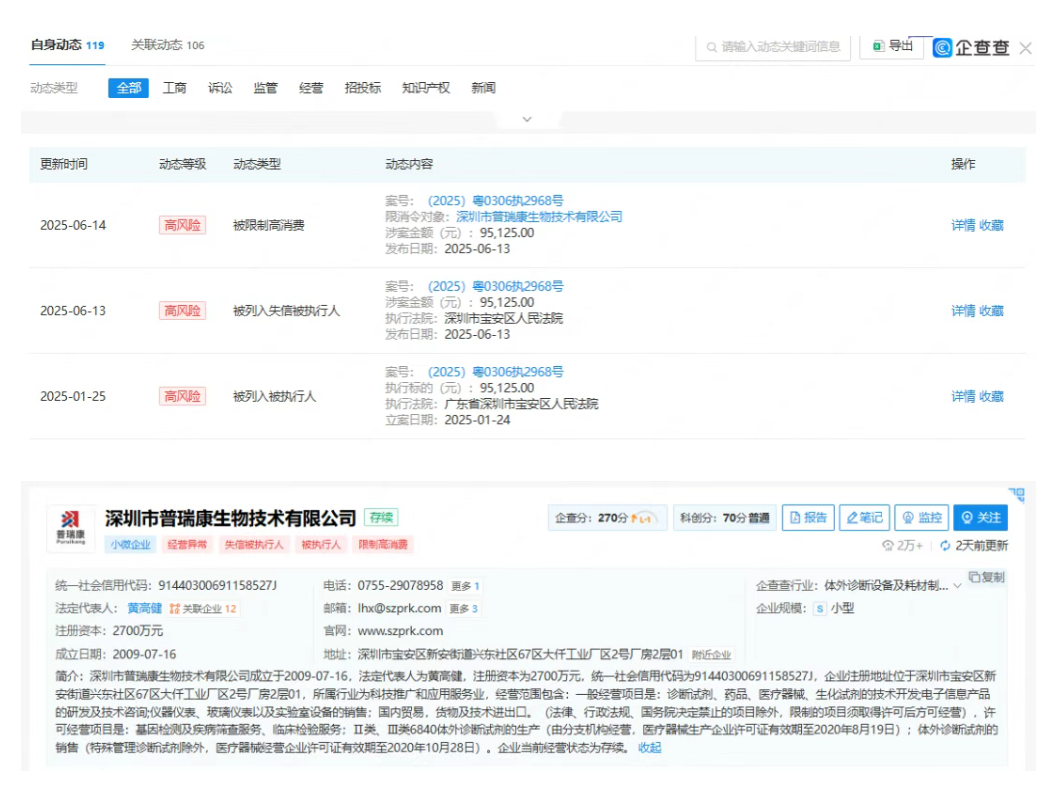
Task: Click the Puruikang company logo thumbnail
Action: coord(70,526)
